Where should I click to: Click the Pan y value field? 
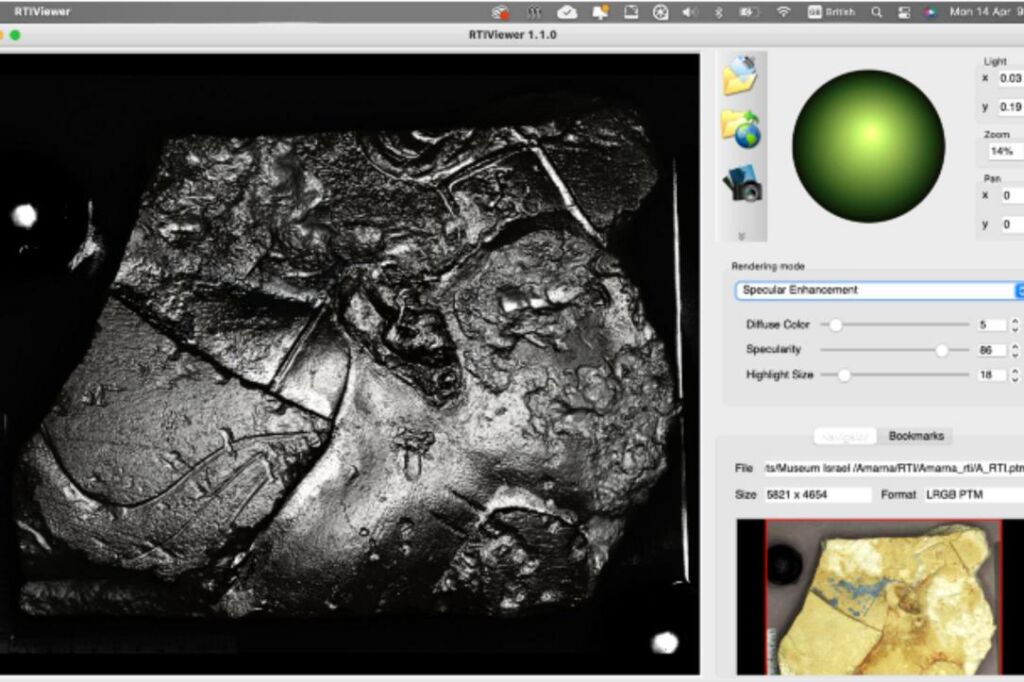[x=1012, y=224]
